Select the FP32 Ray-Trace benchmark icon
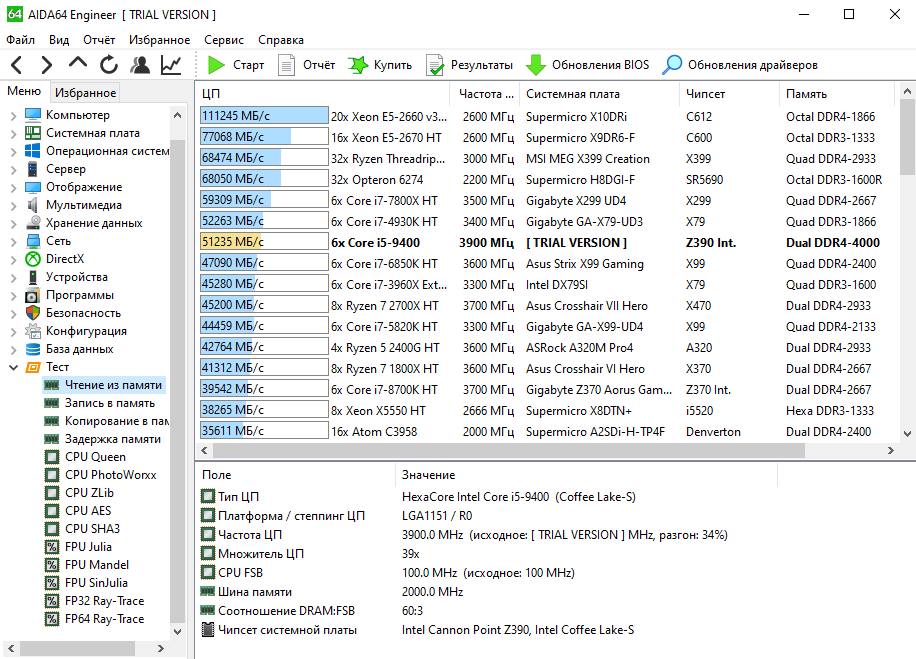 click(x=52, y=601)
